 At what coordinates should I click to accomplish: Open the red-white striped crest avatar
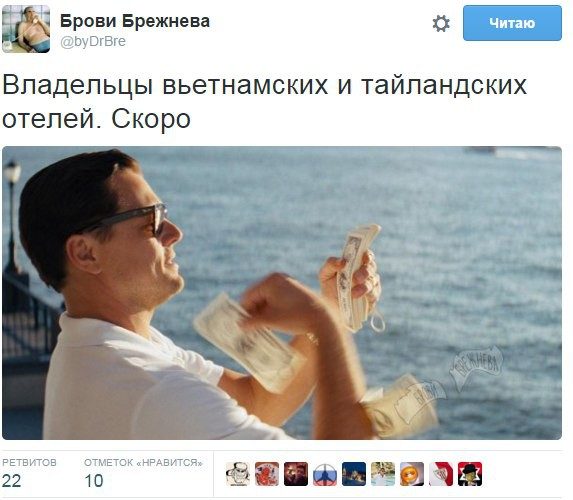click(x=441, y=474)
